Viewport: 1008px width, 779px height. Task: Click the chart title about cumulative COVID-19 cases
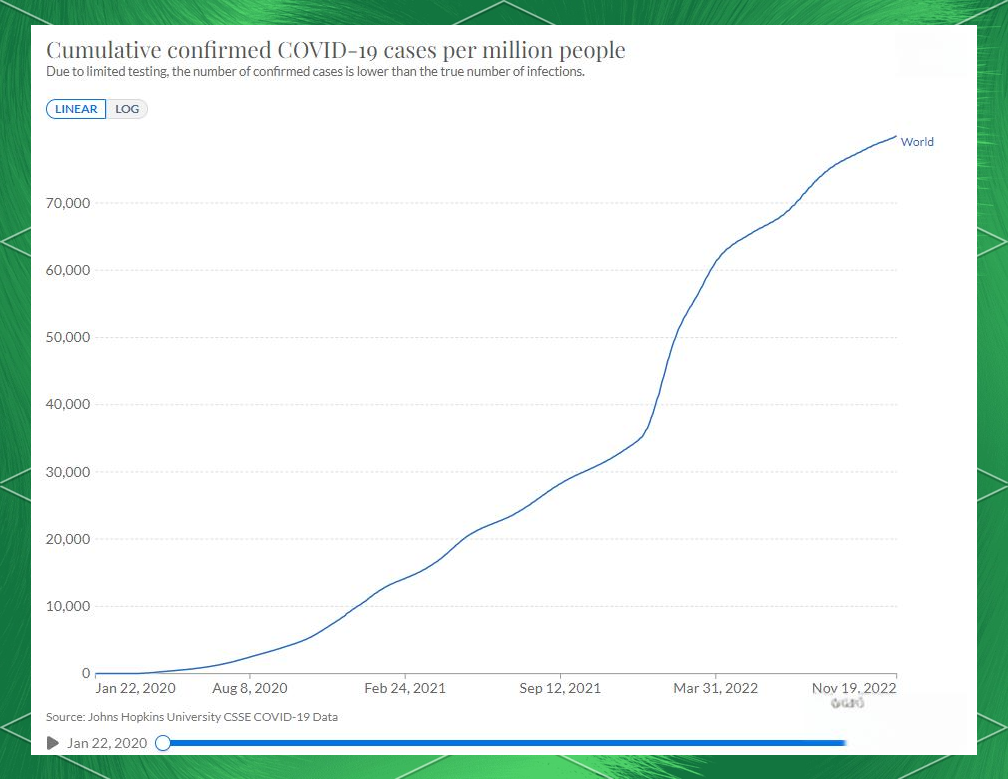tap(335, 51)
